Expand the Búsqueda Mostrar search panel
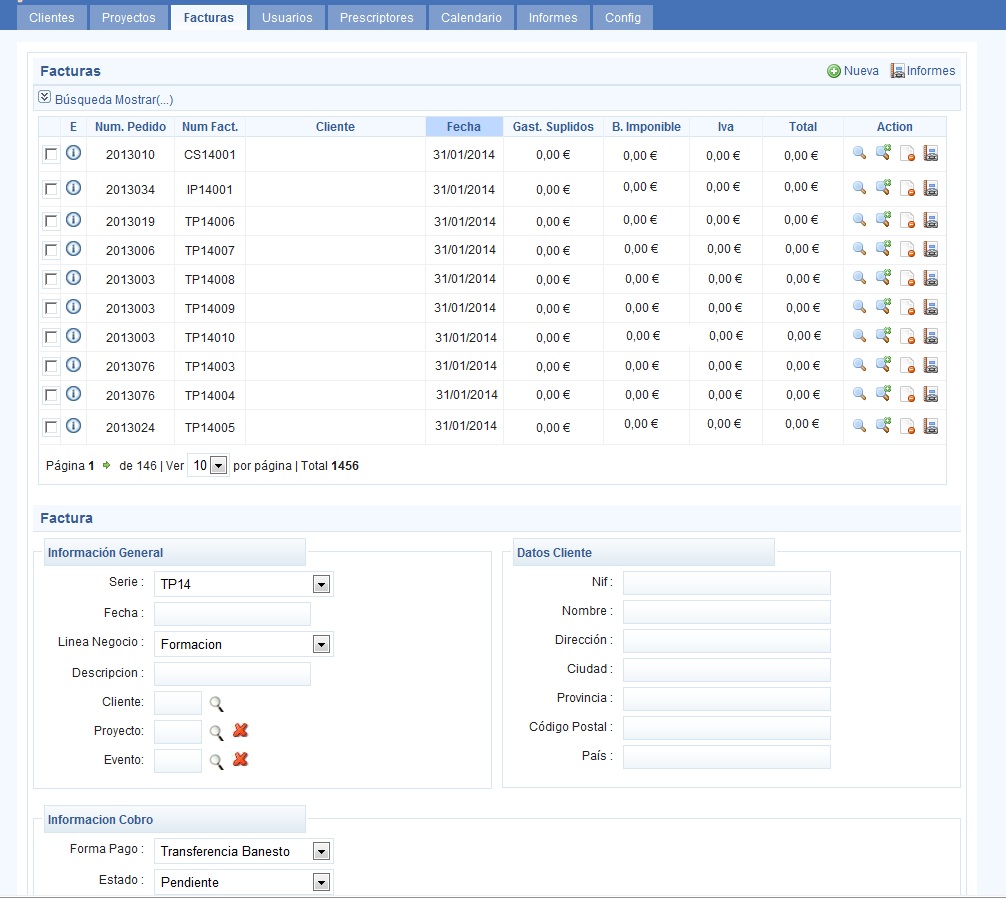1006x899 pixels. click(106, 99)
